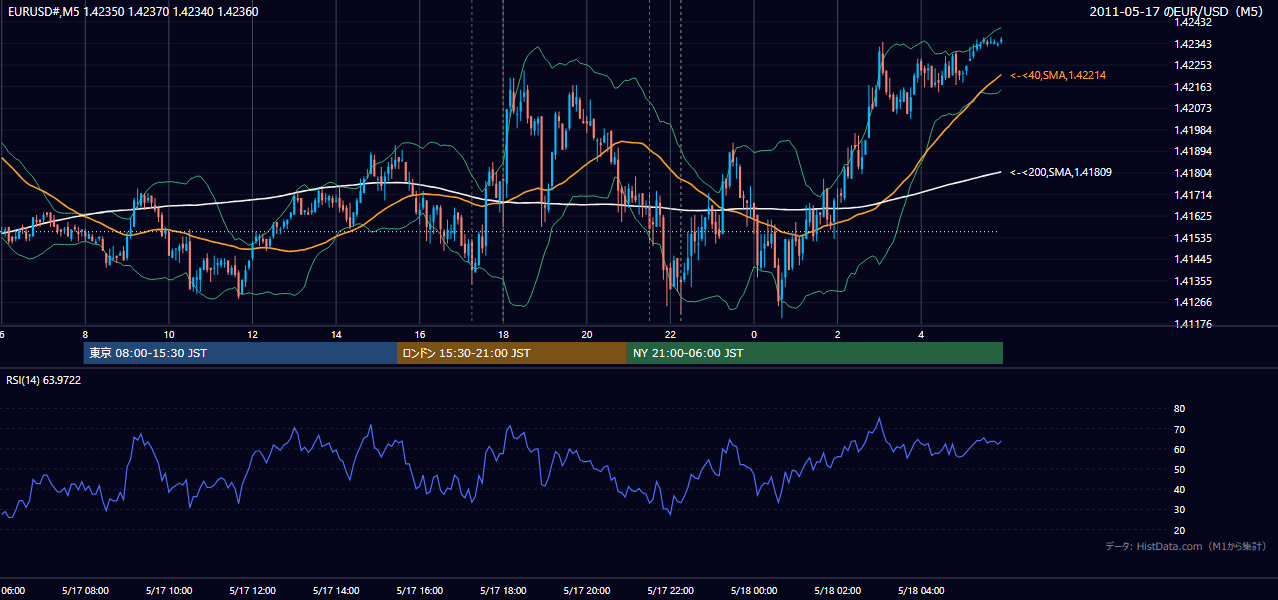Click RSI axis level 70
The image size is (1278, 600).
click(x=1179, y=429)
